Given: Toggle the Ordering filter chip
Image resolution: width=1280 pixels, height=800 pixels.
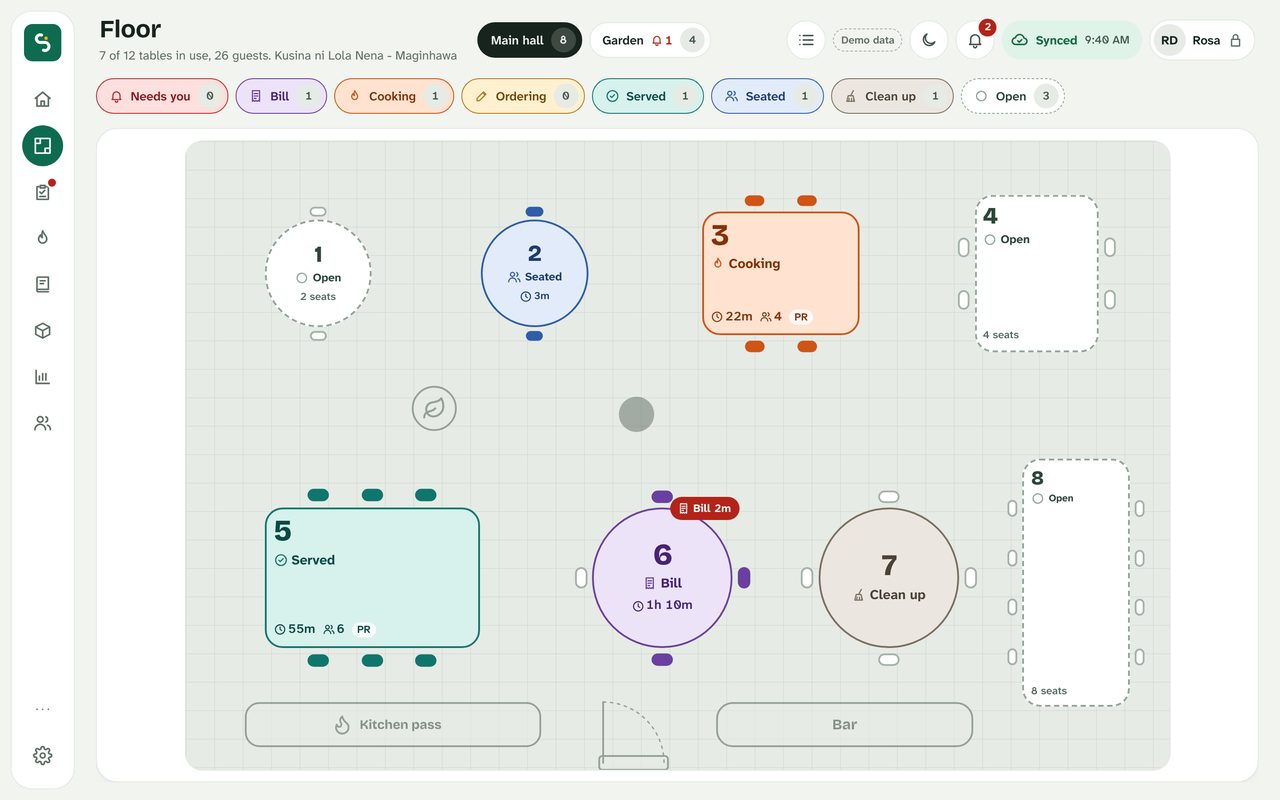Looking at the screenshot, I should click(x=523, y=96).
